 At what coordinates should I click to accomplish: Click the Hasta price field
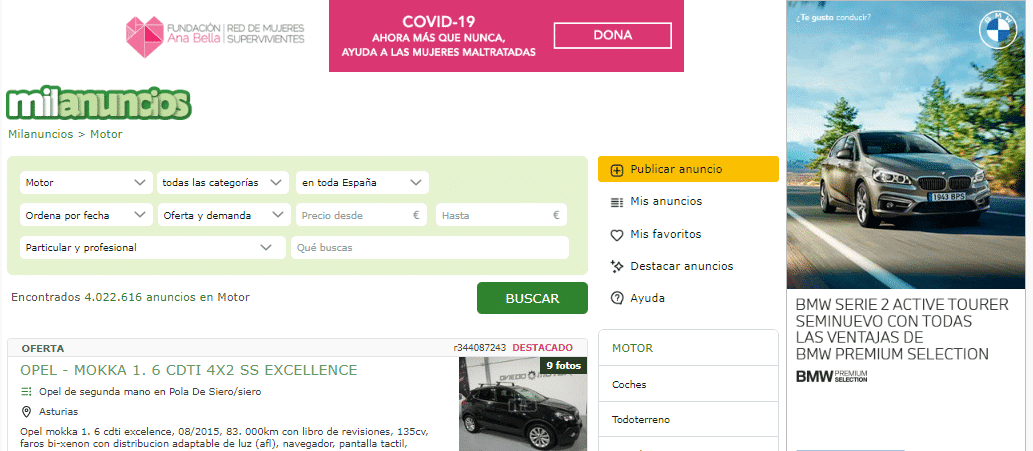tap(501, 215)
